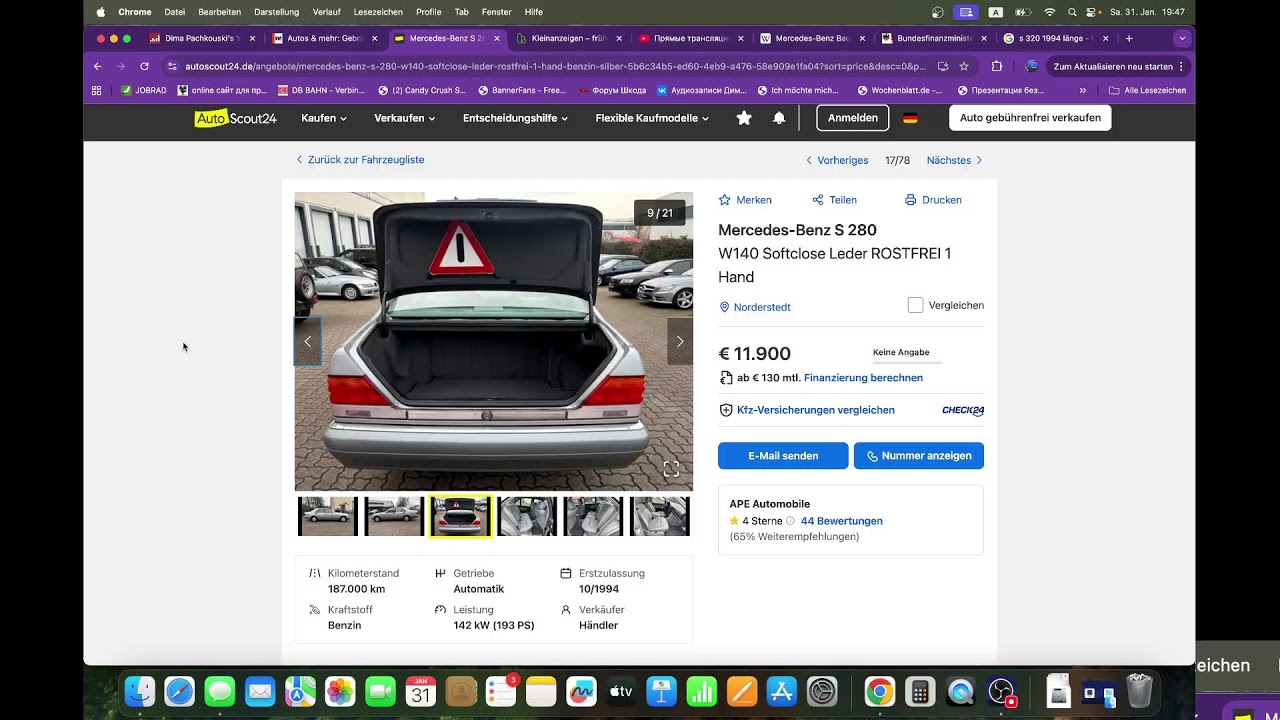Open Spotlight search in the menu bar
1280x720 pixels.
click(1072, 12)
